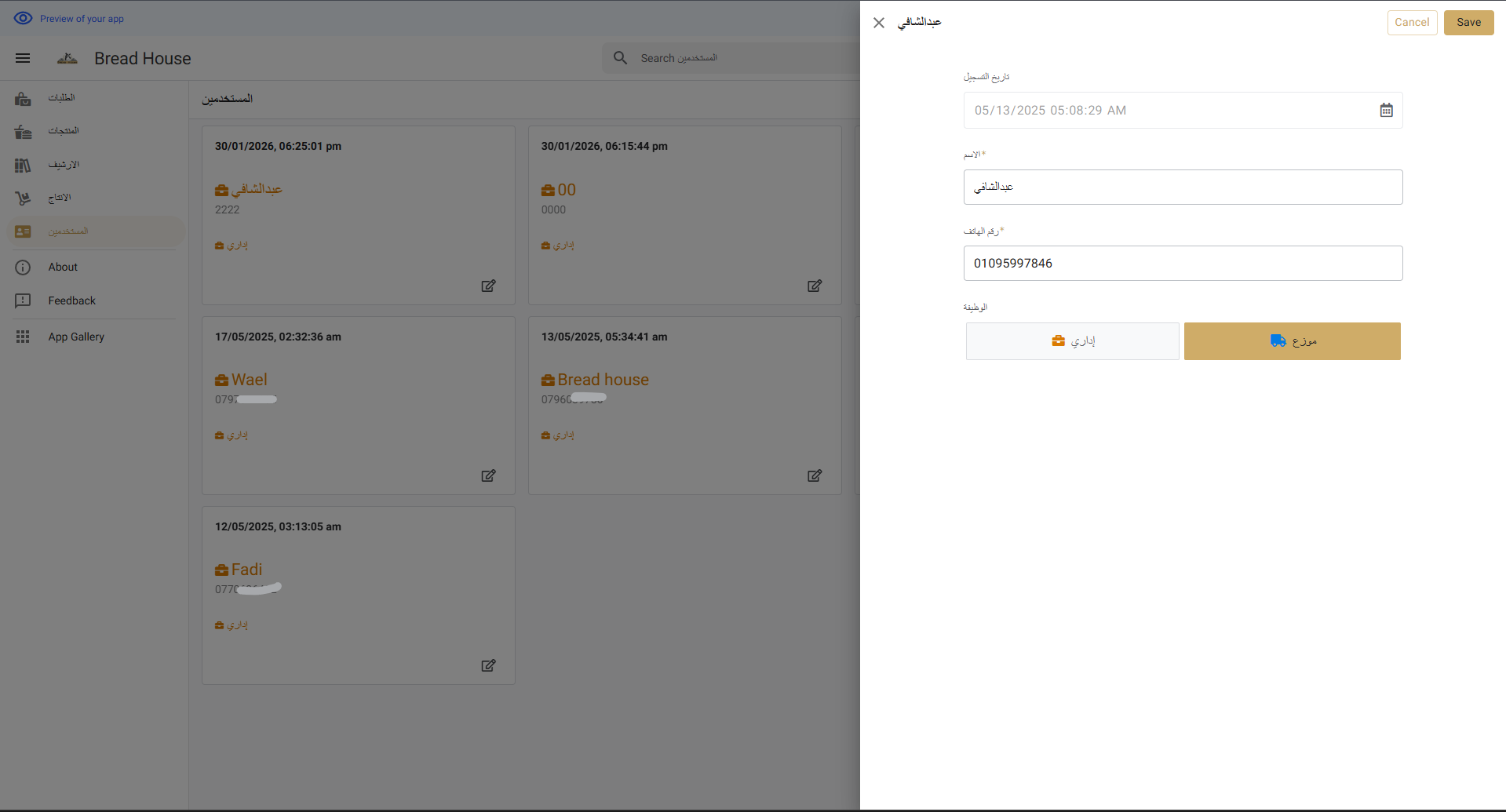Click the search magnifier icon
1506x812 pixels.
coord(620,58)
